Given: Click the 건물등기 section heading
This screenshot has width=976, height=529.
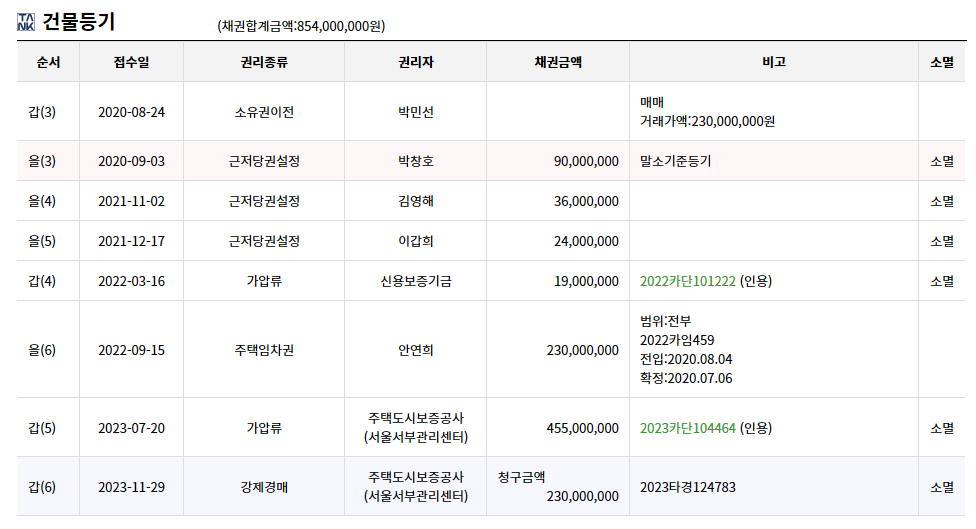Looking at the screenshot, I should pos(78,22).
